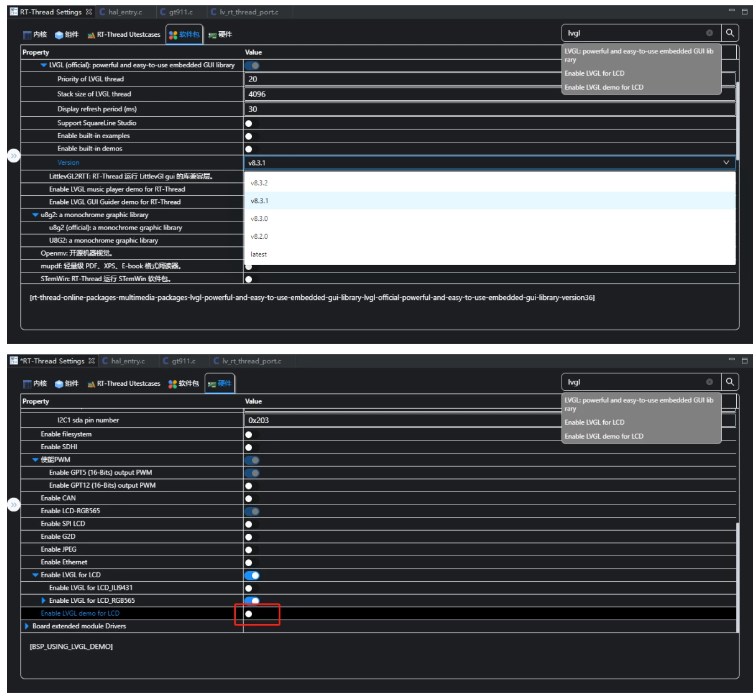756x699 pixels.
Task: Click the round >> panel arrow in the lower window
Action: coord(14,505)
